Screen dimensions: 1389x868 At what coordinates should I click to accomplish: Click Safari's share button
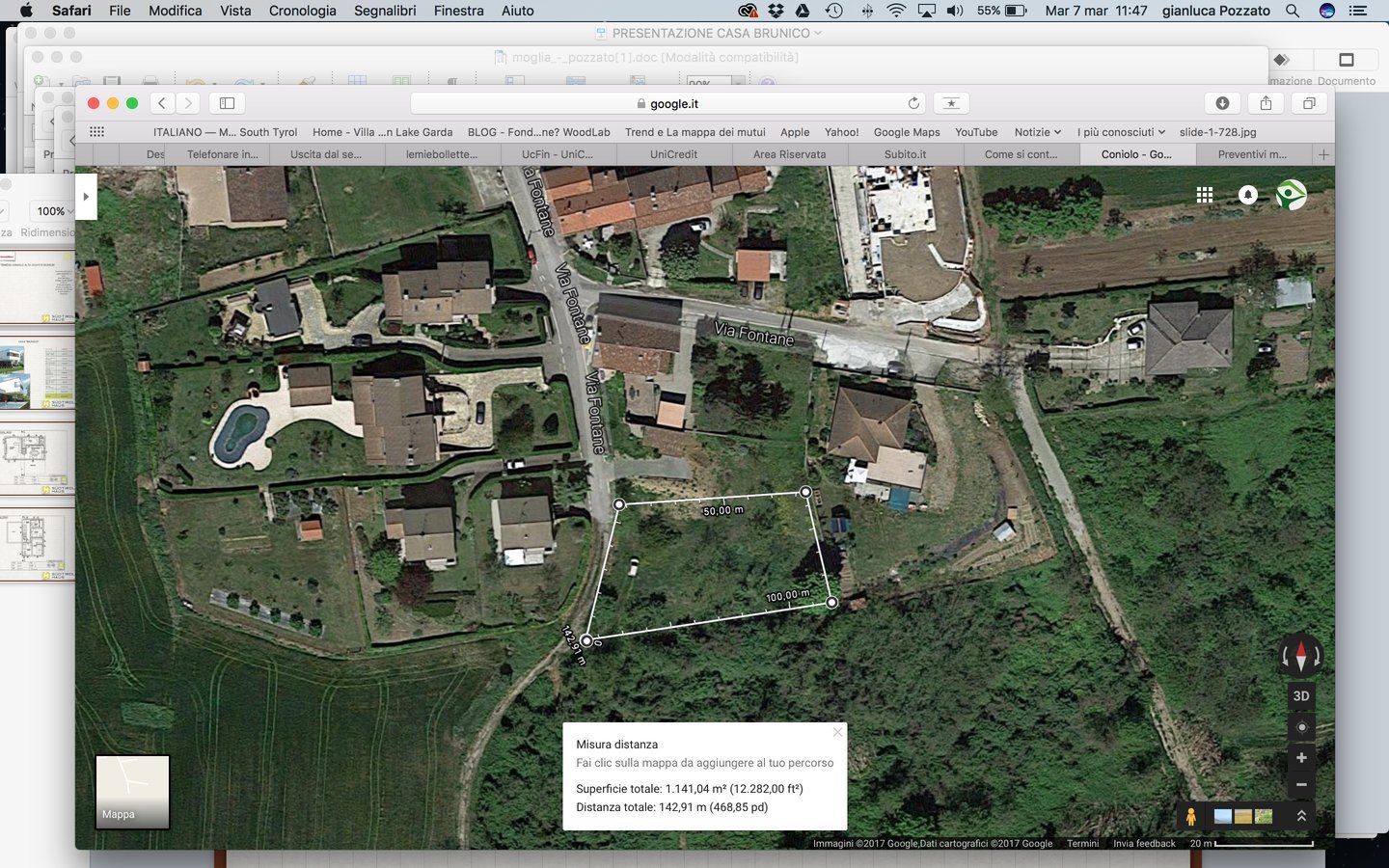pos(1266,103)
